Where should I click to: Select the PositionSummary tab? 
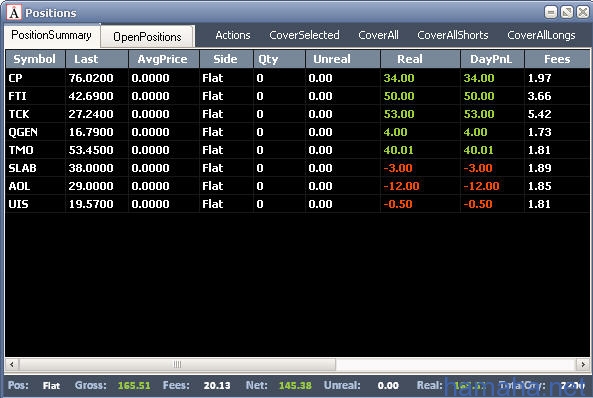(51, 35)
